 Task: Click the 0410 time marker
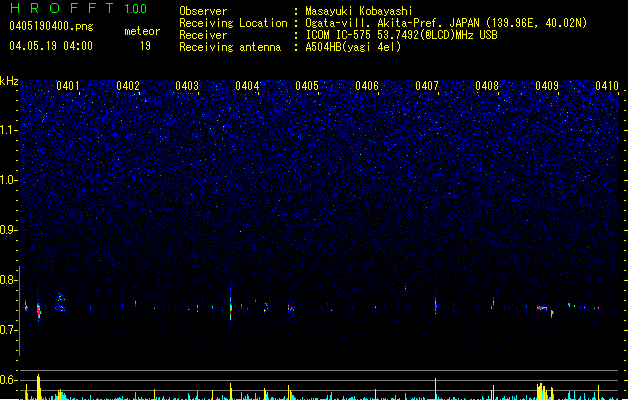click(x=607, y=86)
